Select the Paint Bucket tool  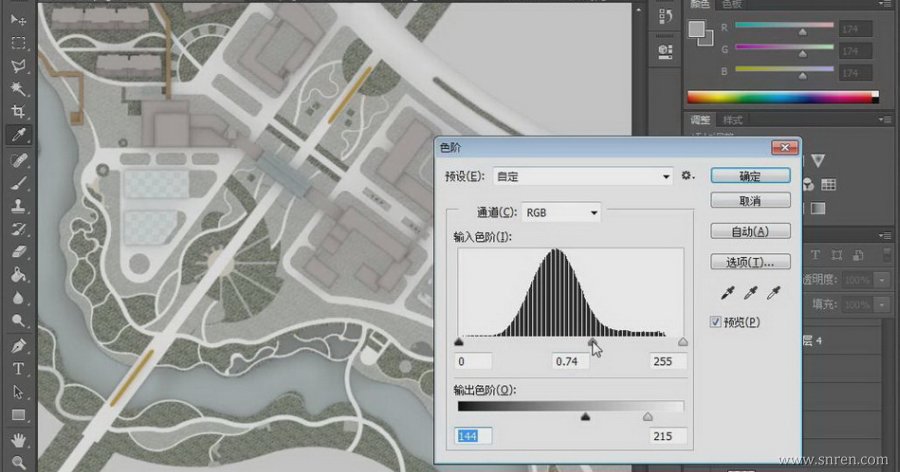tap(18, 275)
